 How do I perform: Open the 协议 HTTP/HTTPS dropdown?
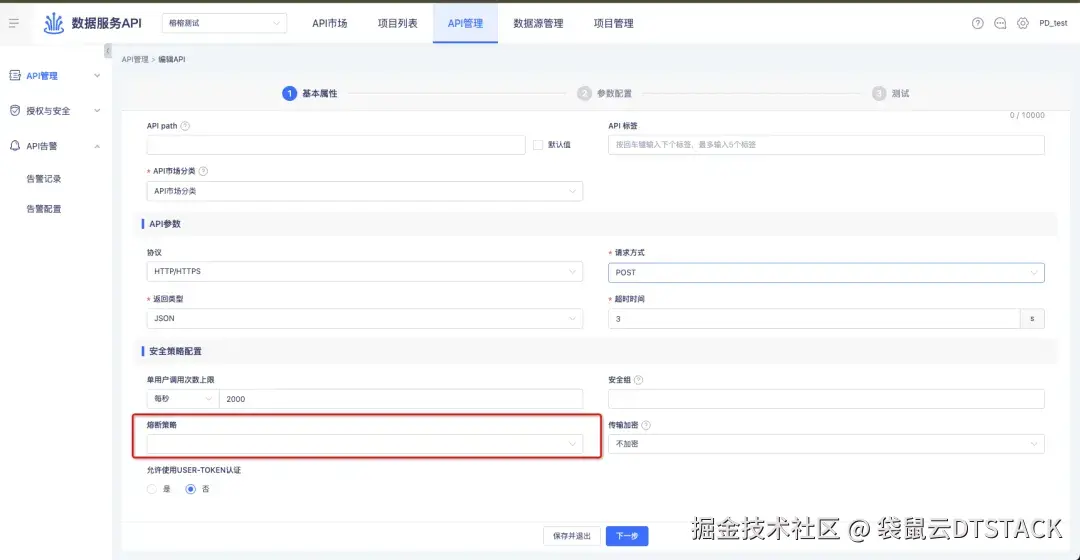(x=364, y=271)
